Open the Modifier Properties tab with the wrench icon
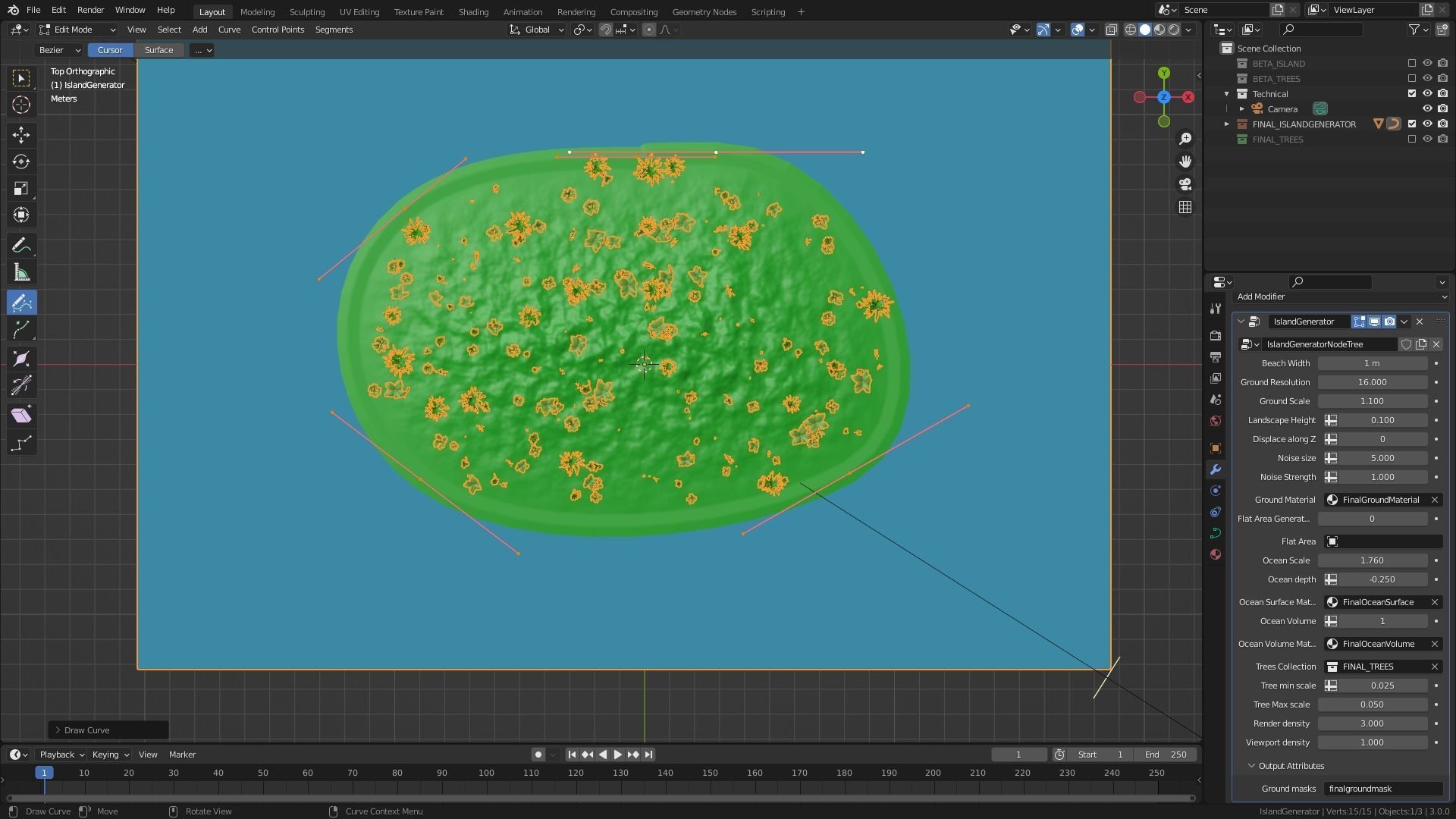 coord(1216,470)
